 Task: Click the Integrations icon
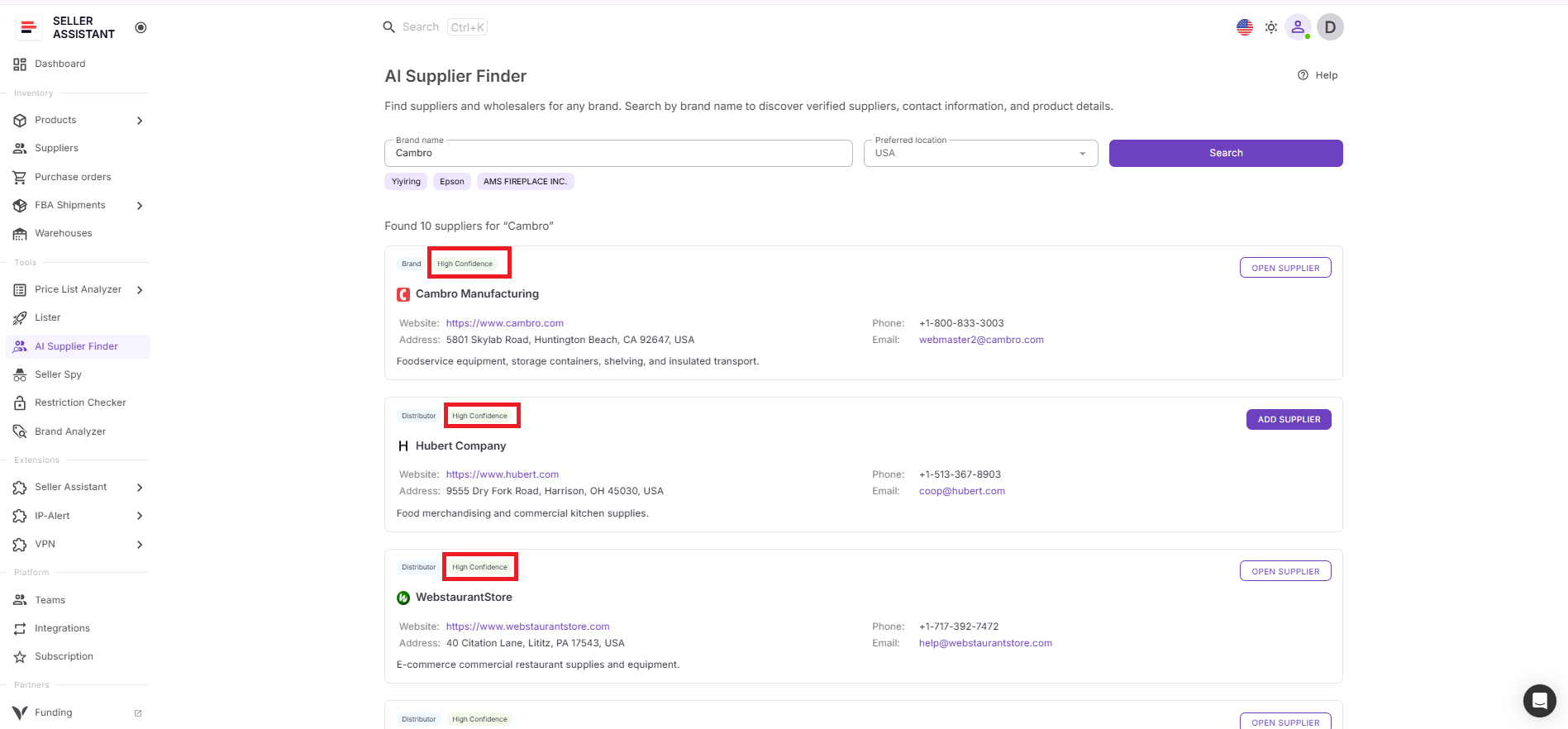click(x=20, y=629)
